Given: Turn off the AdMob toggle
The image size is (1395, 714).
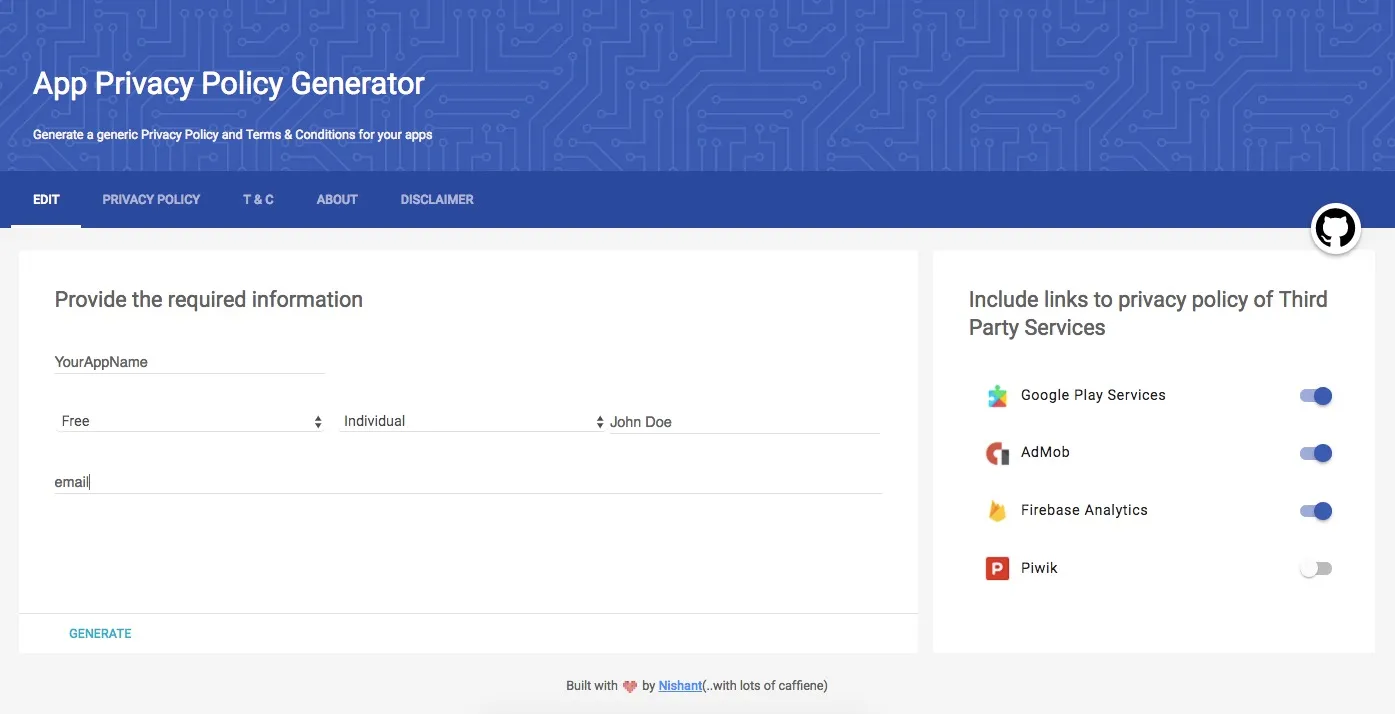Looking at the screenshot, I should pos(1315,453).
